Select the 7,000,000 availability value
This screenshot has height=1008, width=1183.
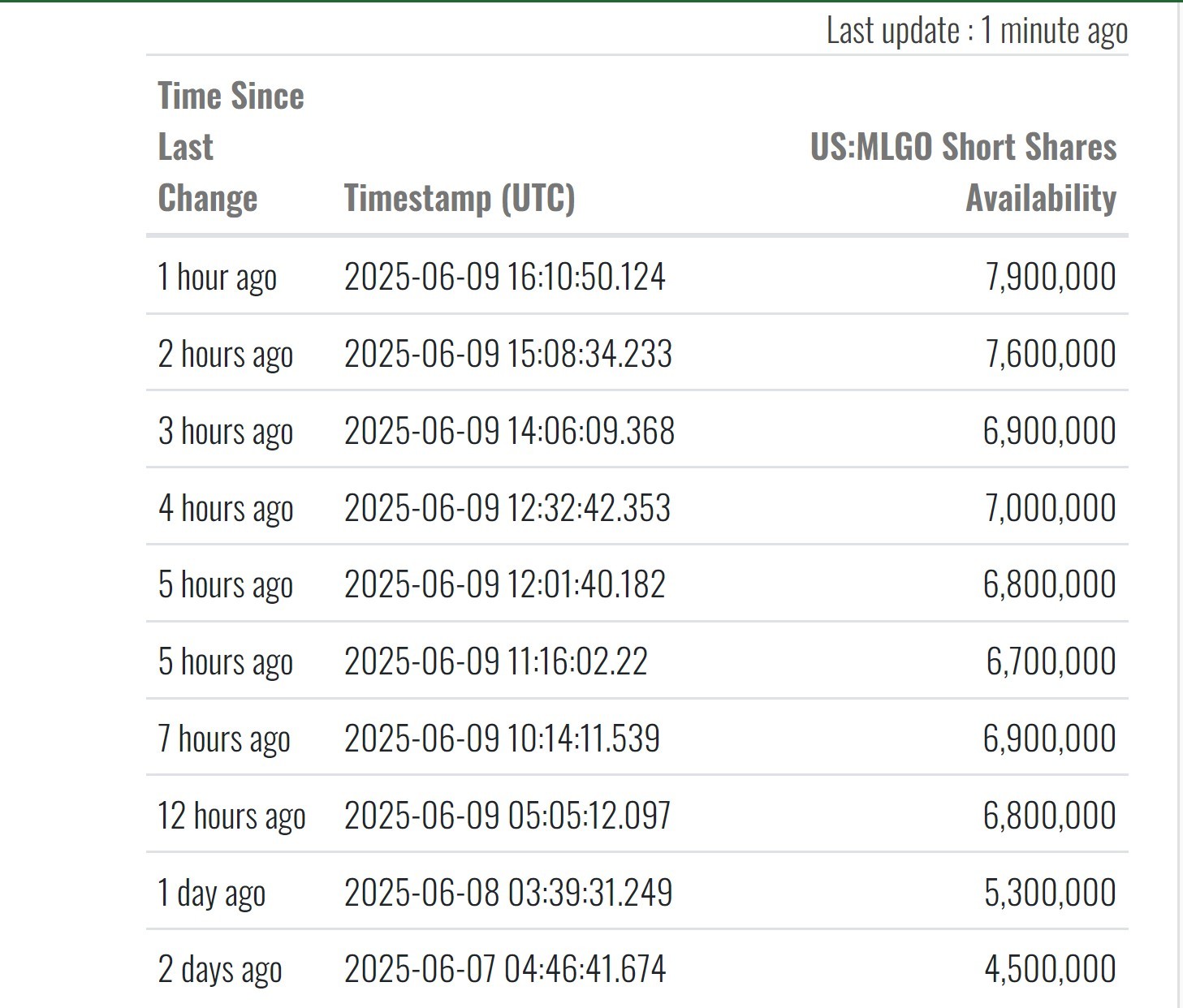1051,508
